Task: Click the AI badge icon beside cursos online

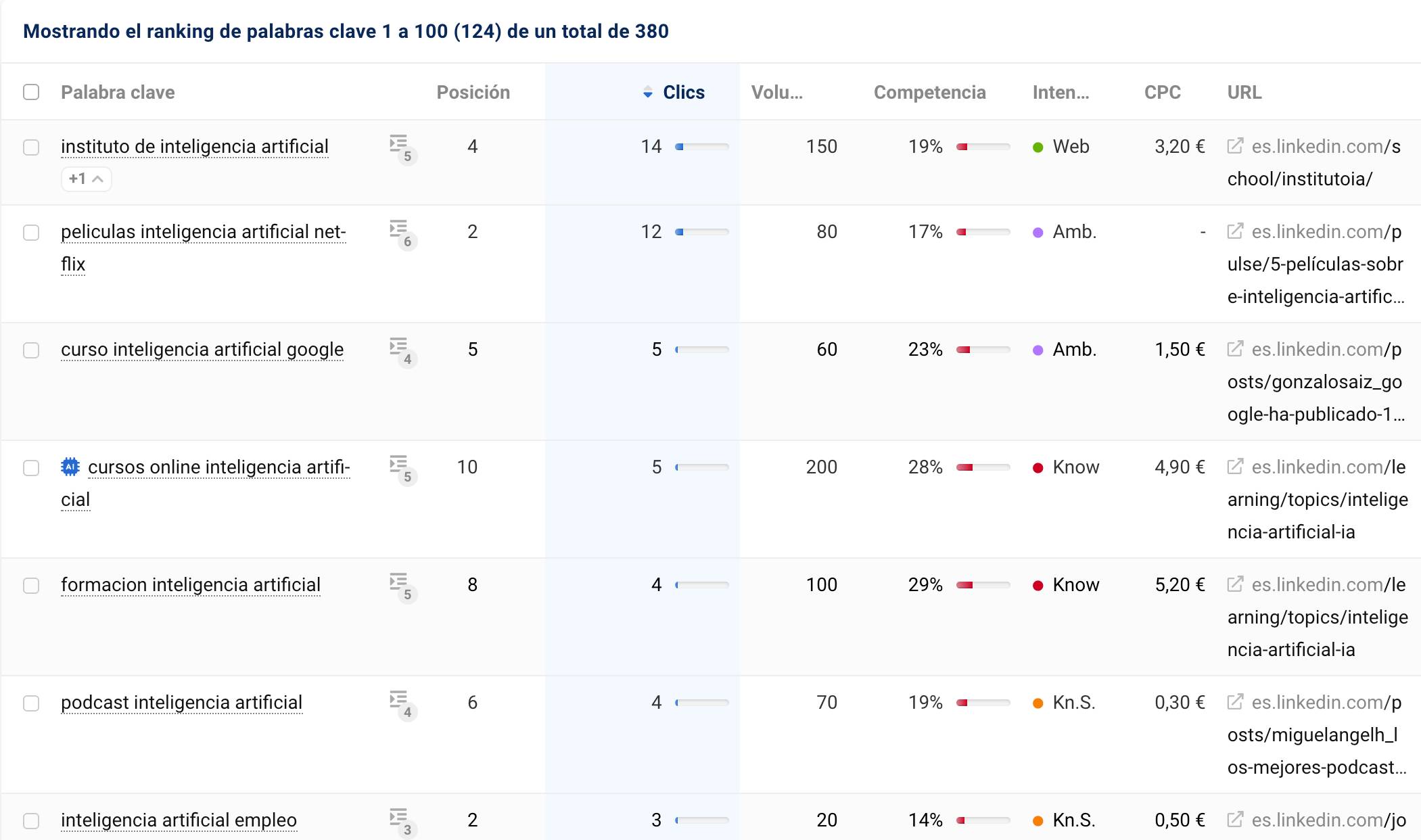Action: [x=70, y=467]
